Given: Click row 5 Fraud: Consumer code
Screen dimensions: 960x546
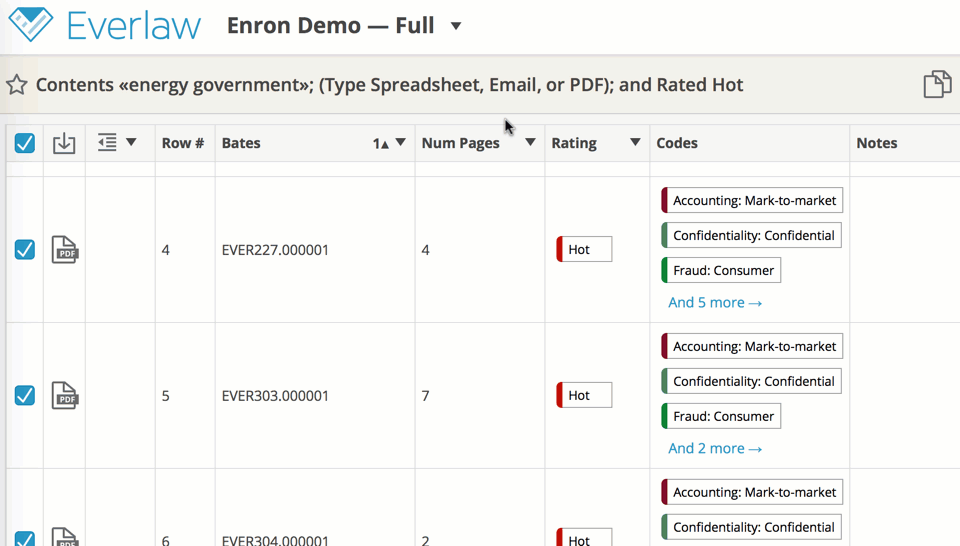Looking at the screenshot, I should (x=721, y=416).
